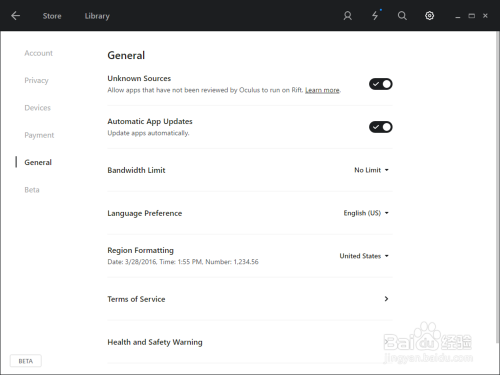Click the date and time format text
This screenshot has height=375, width=500.
coord(183,262)
